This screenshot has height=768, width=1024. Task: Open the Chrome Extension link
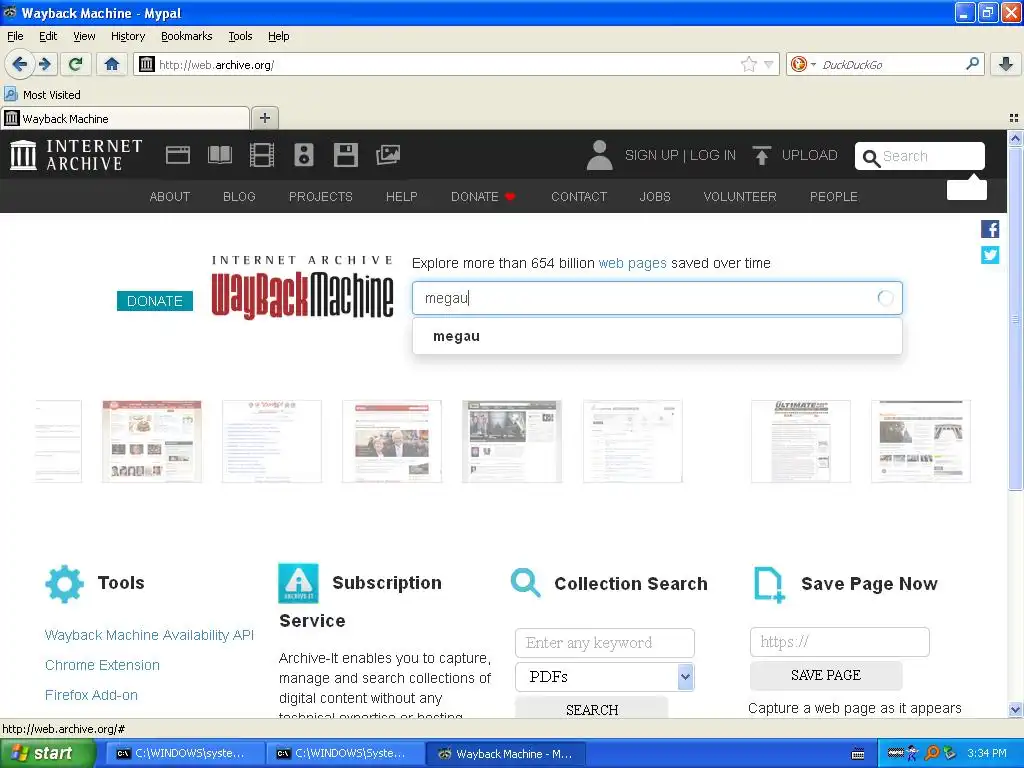102,665
